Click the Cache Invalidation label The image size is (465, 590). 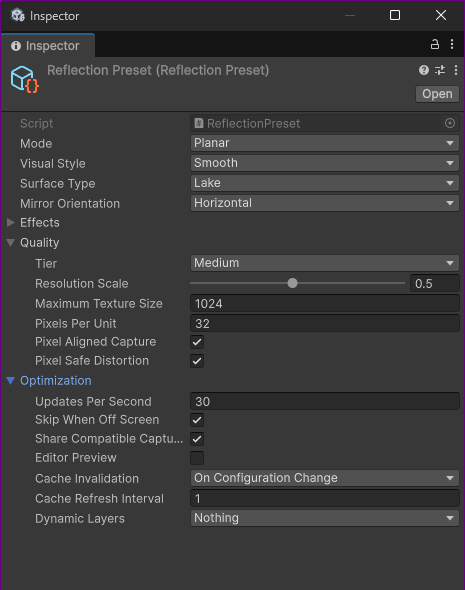click(x=87, y=478)
